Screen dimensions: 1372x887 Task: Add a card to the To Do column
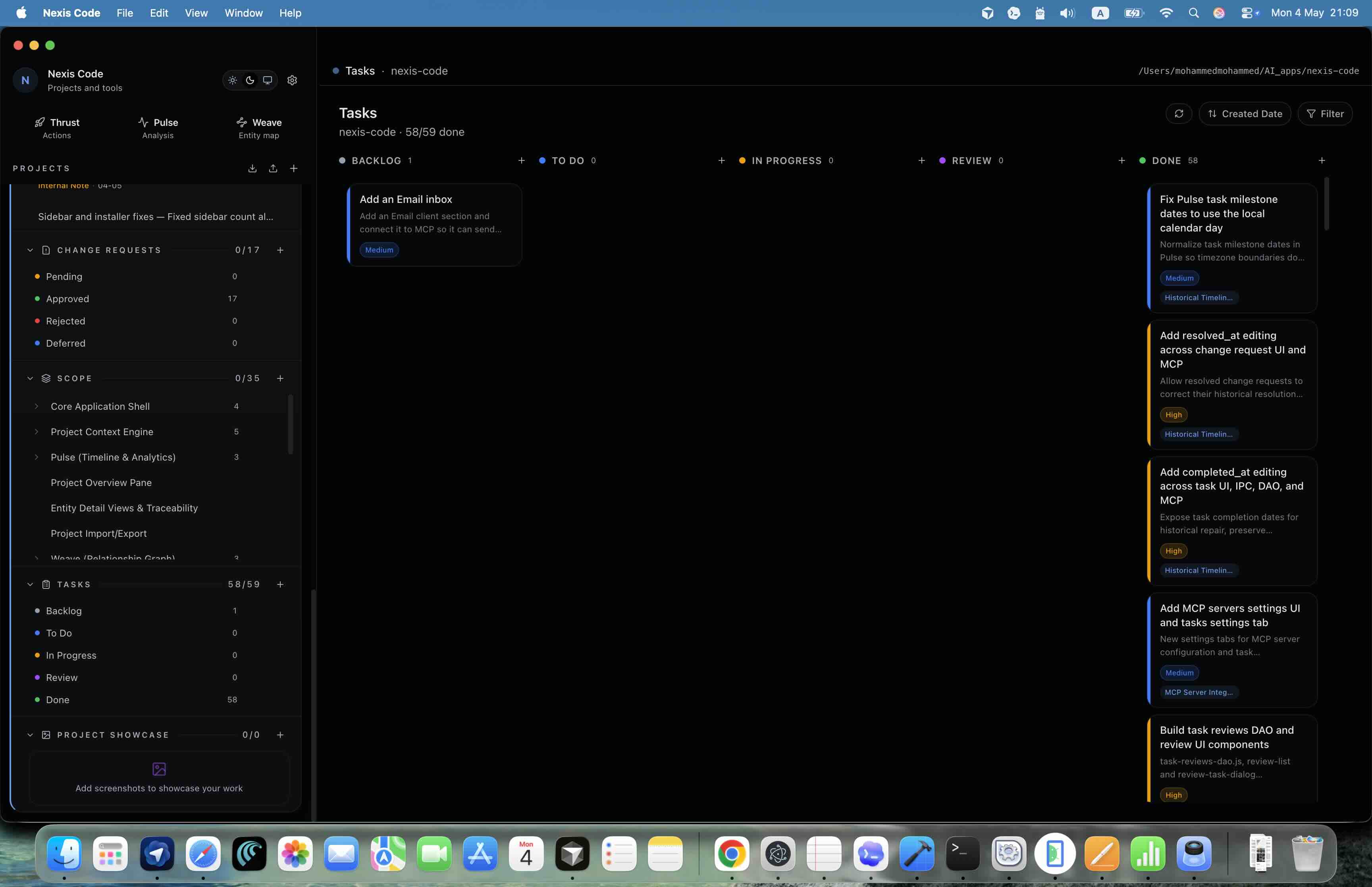[721, 161]
